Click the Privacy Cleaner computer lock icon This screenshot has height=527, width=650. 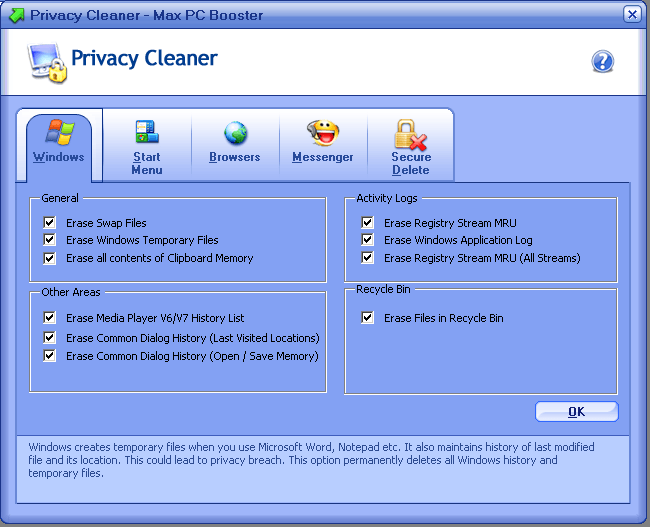tap(47, 62)
